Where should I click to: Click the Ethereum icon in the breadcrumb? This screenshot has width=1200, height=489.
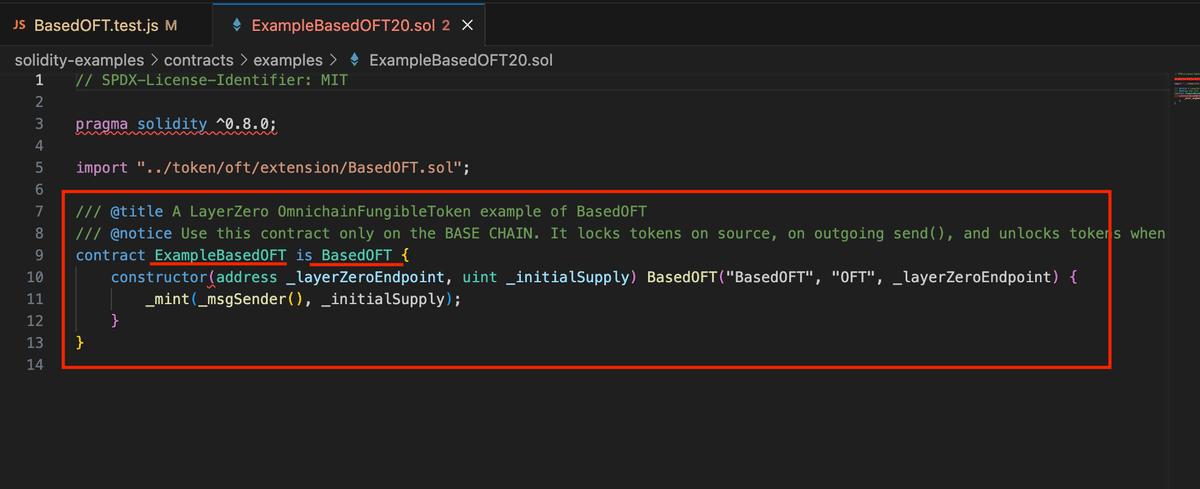(x=353, y=60)
